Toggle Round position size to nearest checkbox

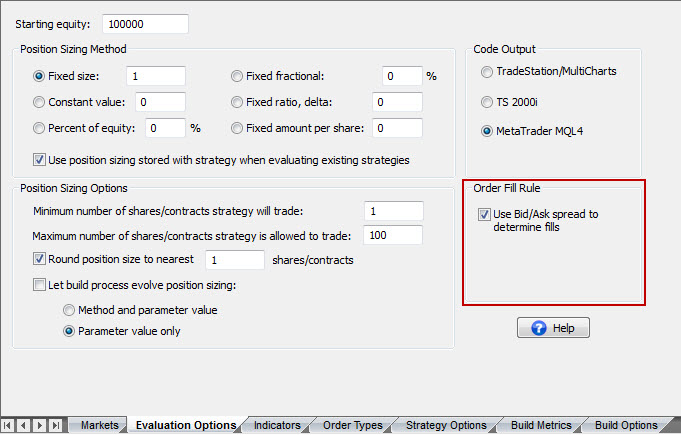pyautogui.click(x=40, y=260)
